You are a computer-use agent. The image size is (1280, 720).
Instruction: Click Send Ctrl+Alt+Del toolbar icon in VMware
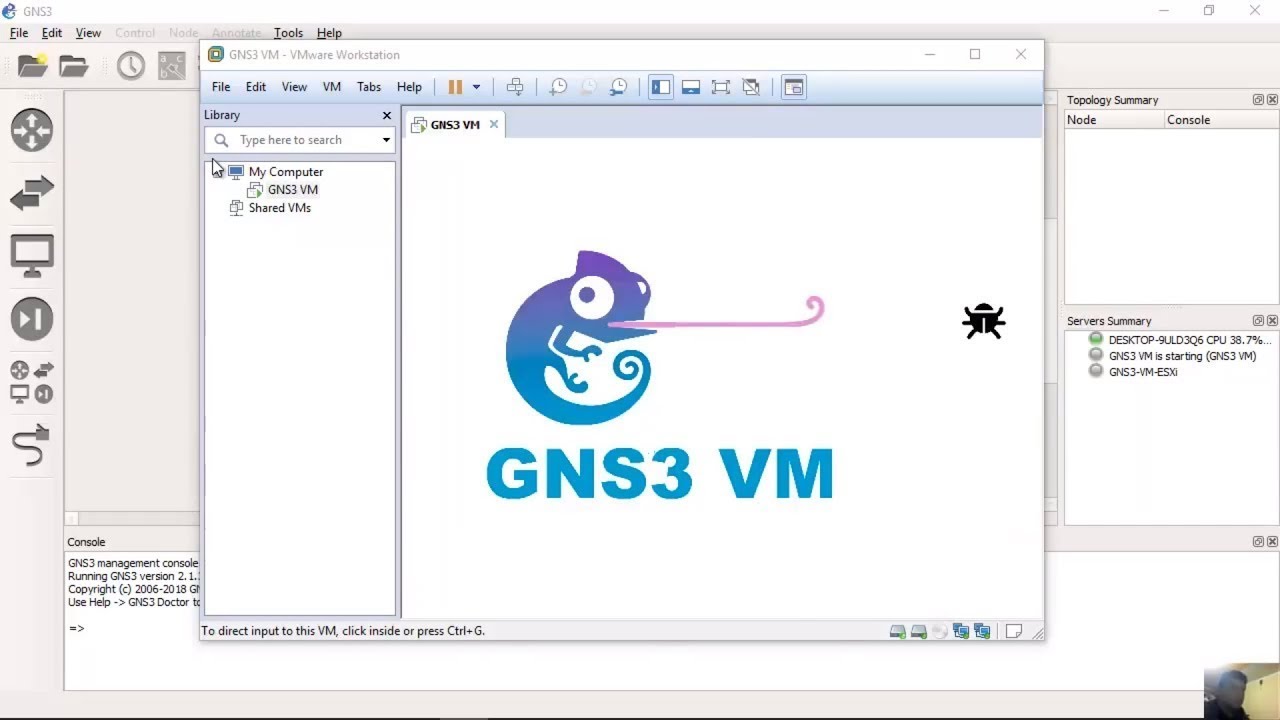(515, 87)
